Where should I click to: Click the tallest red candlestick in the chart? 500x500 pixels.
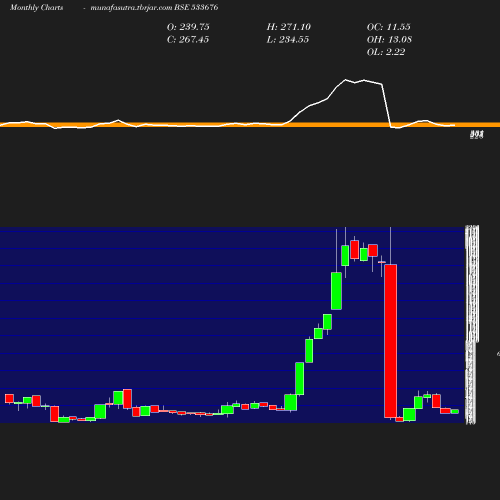(391, 341)
